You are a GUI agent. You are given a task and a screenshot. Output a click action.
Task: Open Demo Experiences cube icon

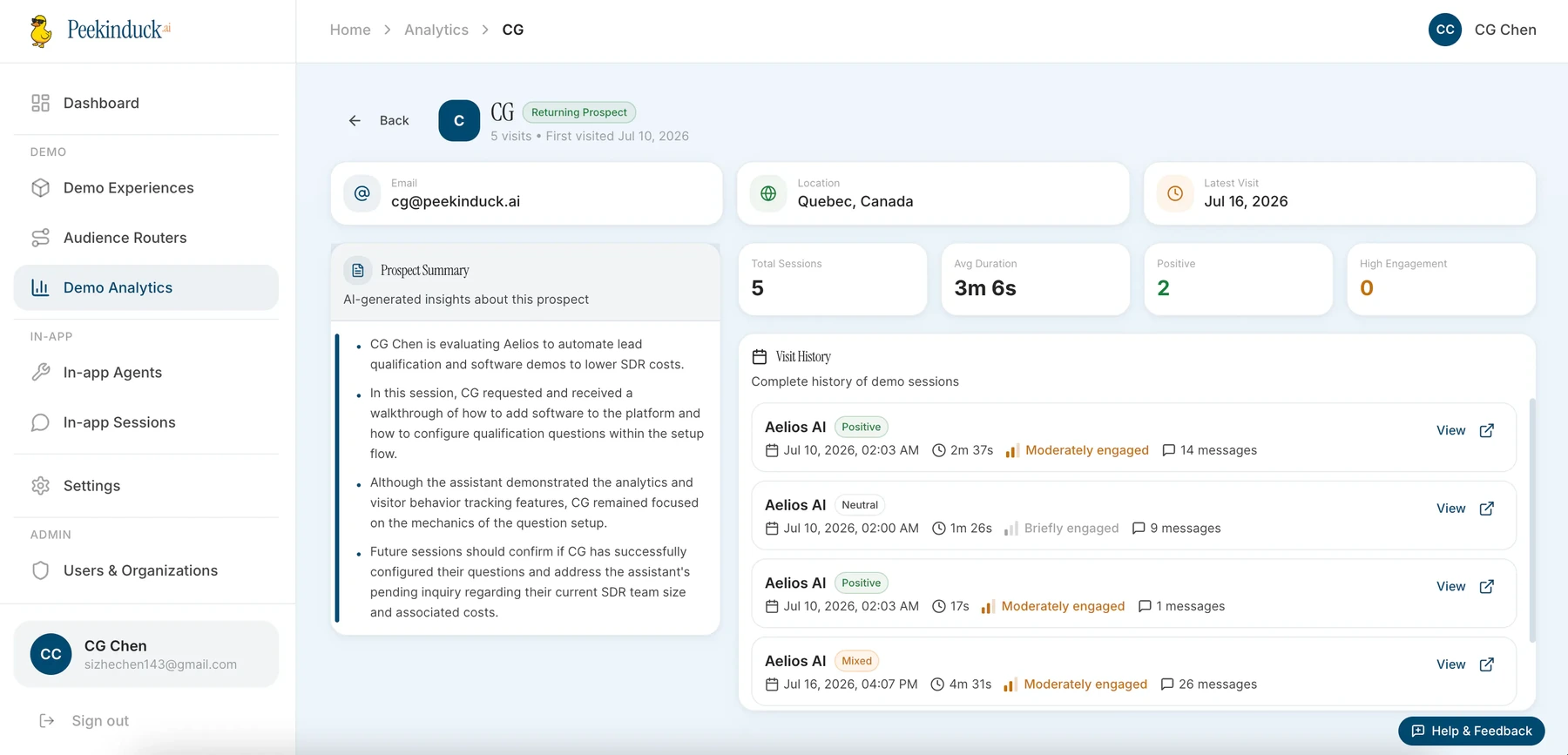point(40,188)
